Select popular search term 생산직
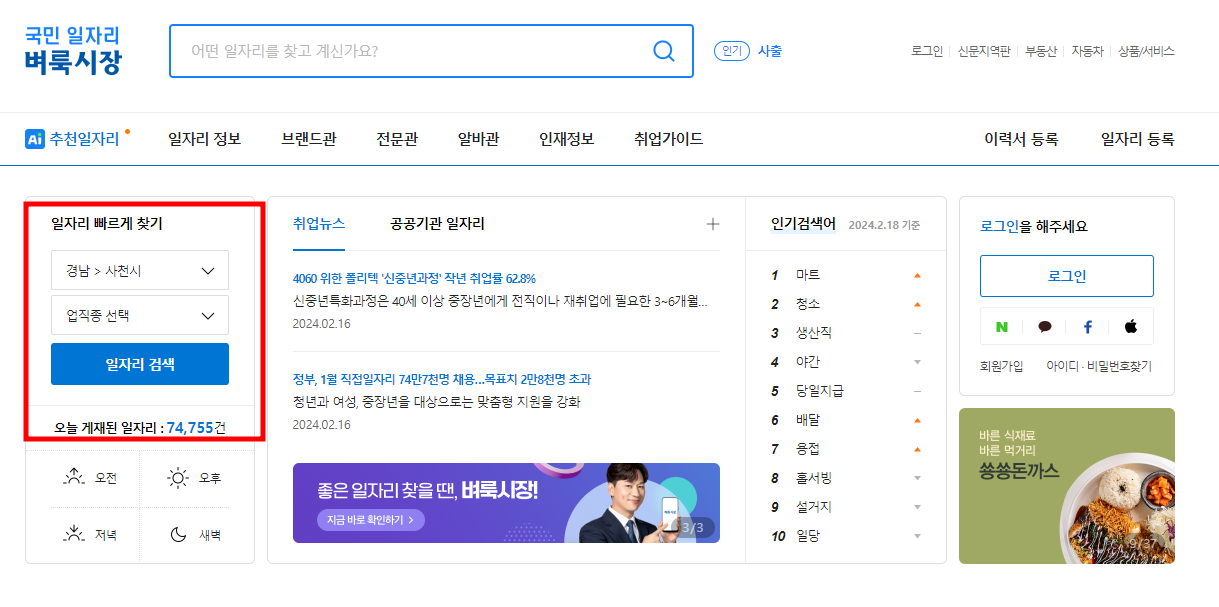Screen dimensions: 1219x607 (x=814, y=333)
